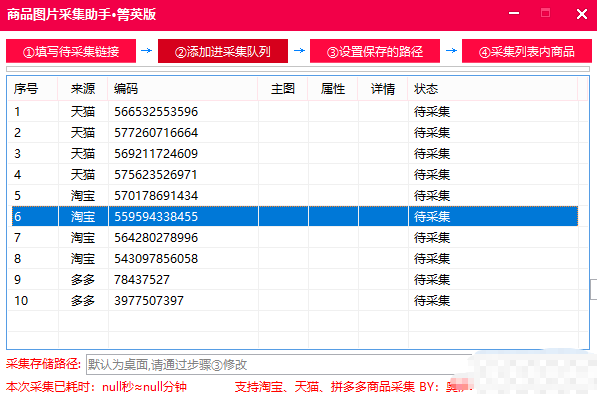Screen dimensions: 597x394
Task: Sort by the 来源 column header
Action: pos(83,89)
